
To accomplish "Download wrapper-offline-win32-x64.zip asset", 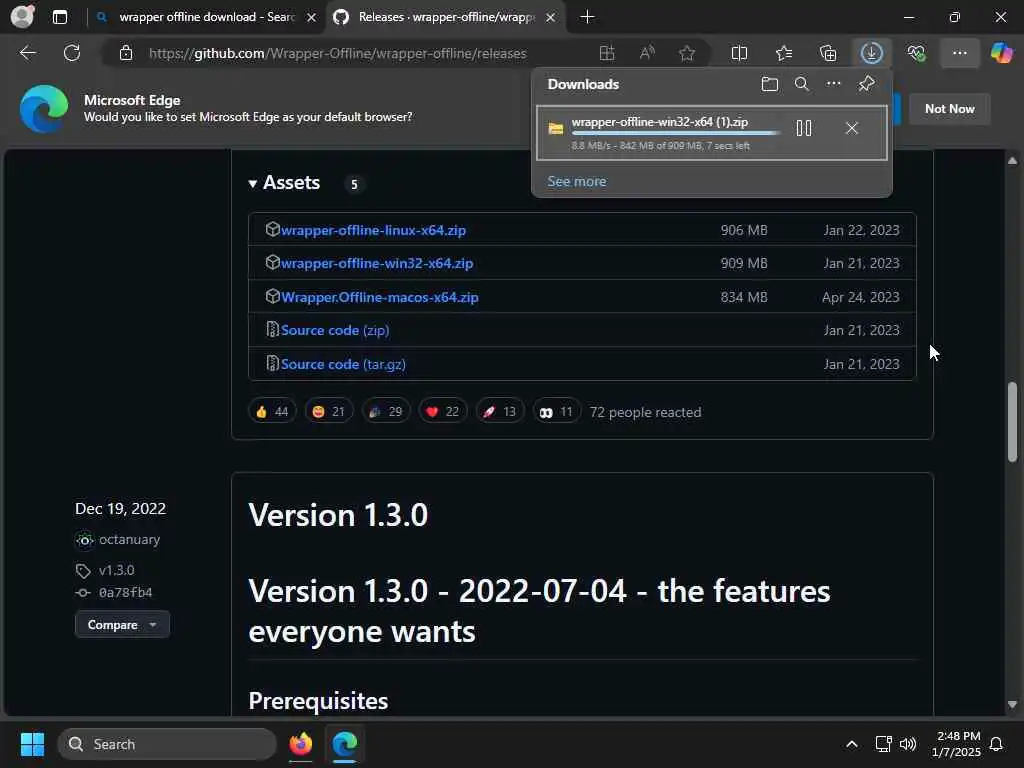I will [x=377, y=263].
